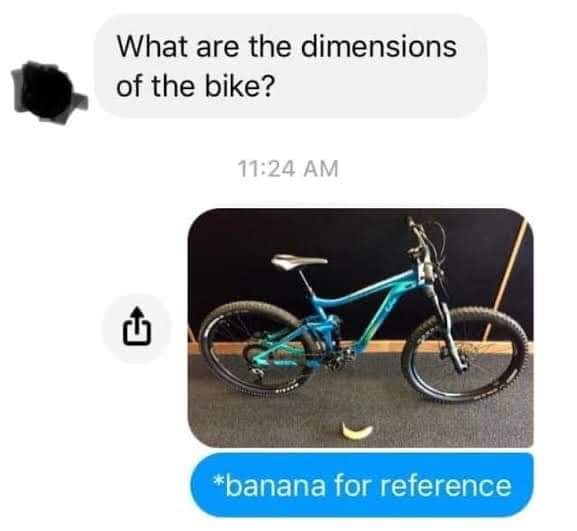Click the bike's saddle in the photo
This screenshot has height=531, width=577.
pyautogui.click(x=299, y=261)
